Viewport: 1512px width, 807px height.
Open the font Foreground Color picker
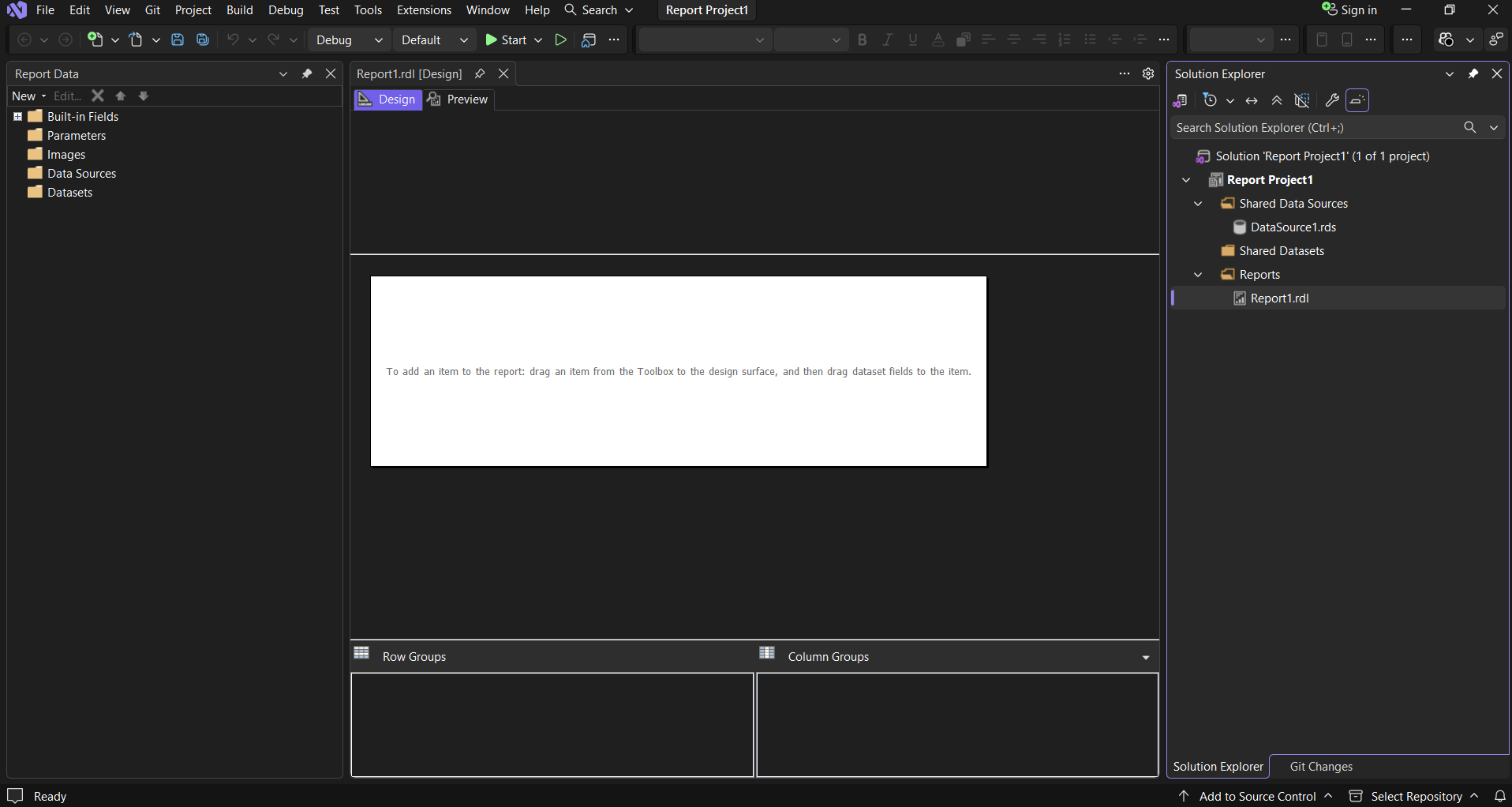point(938,39)
